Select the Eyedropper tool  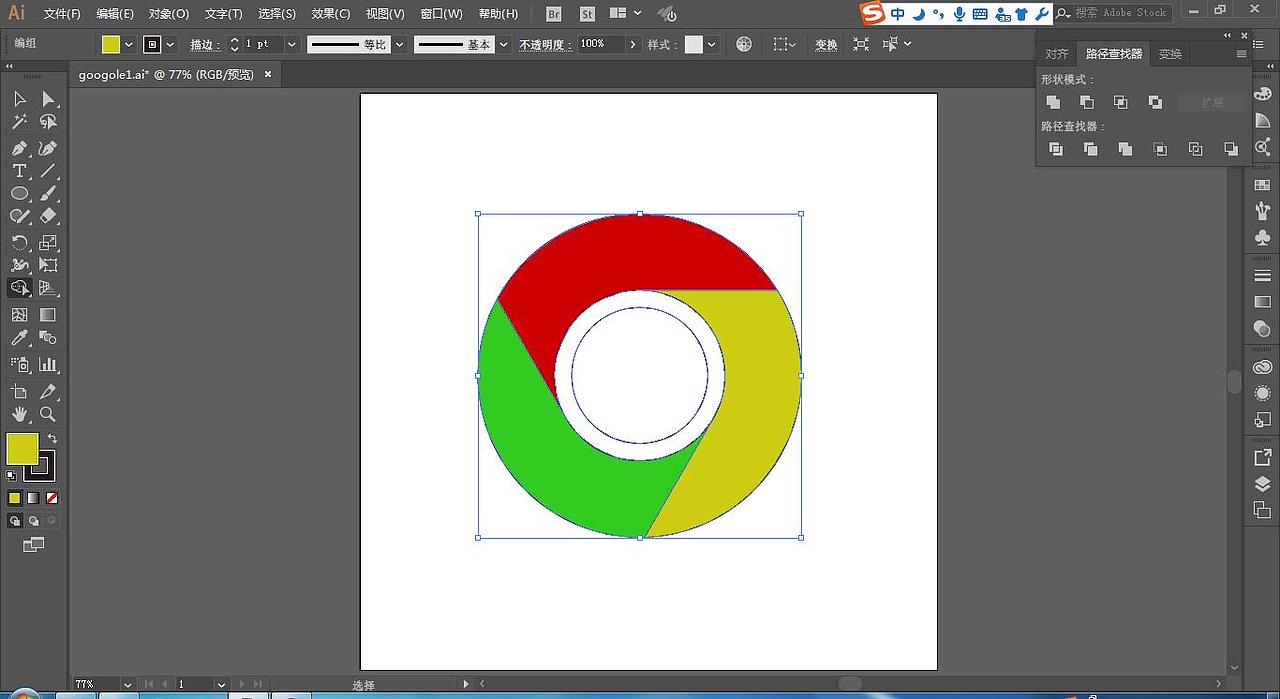coord(20,338)
